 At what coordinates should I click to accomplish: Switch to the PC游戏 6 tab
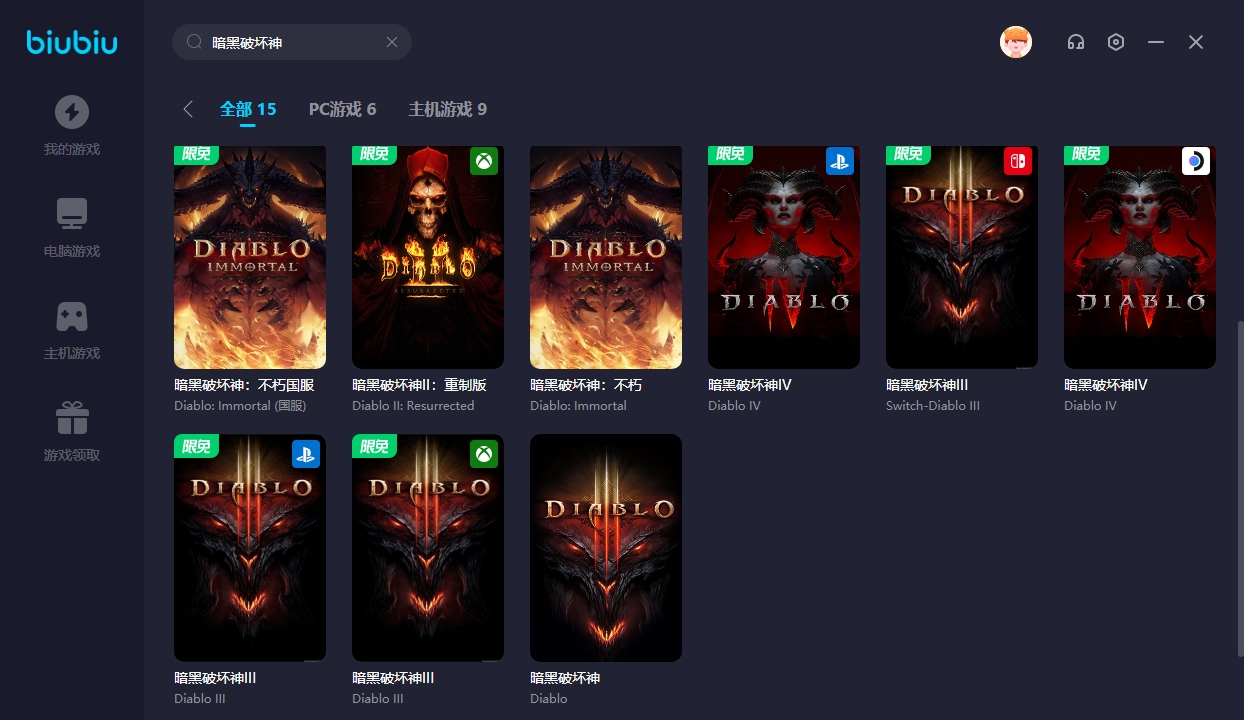342,109
